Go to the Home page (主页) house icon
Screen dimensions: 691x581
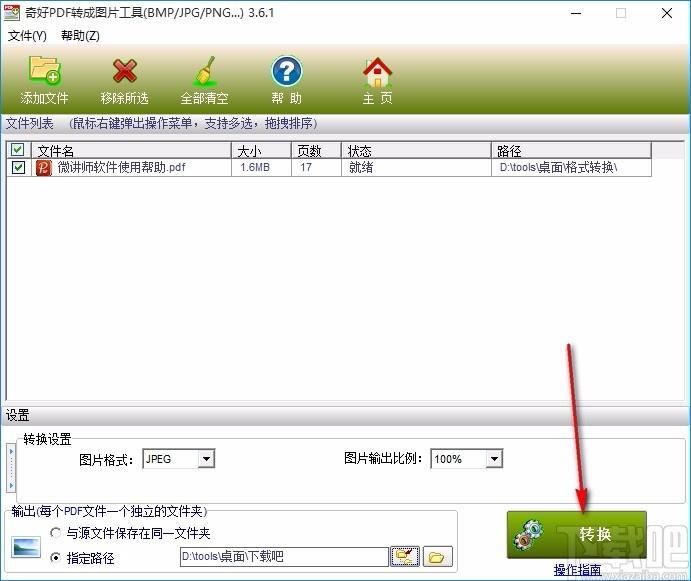pos(378,71)
